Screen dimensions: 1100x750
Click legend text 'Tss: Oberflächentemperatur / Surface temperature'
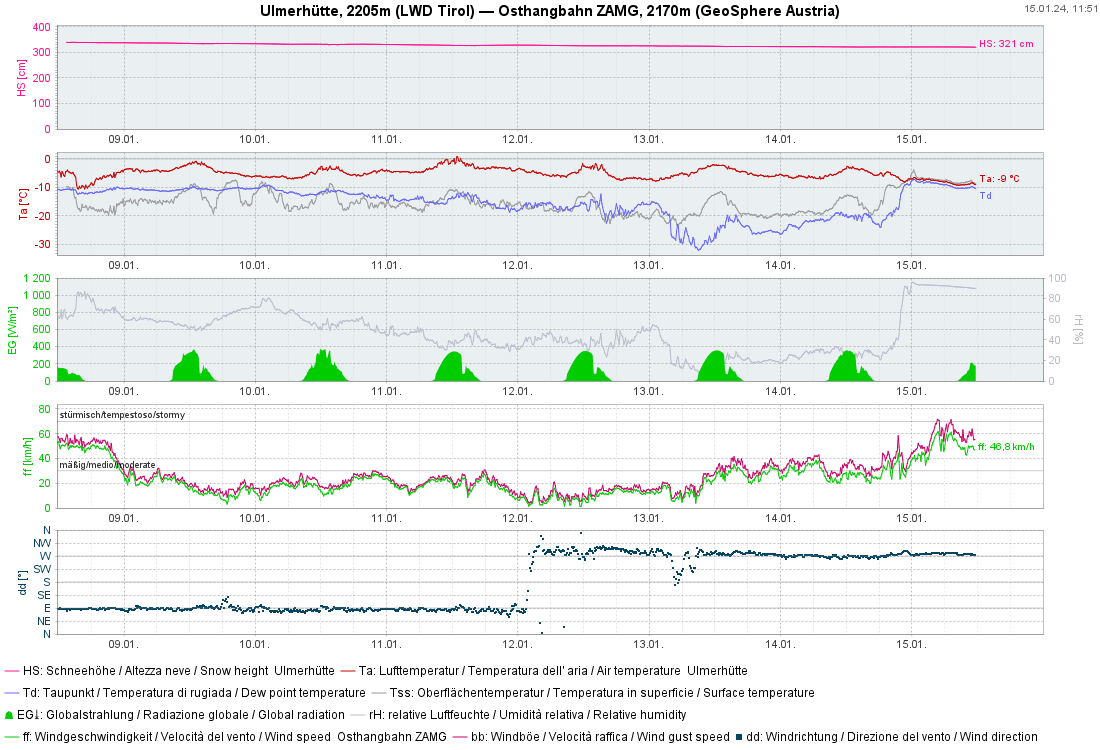click(x=603, y=693)
